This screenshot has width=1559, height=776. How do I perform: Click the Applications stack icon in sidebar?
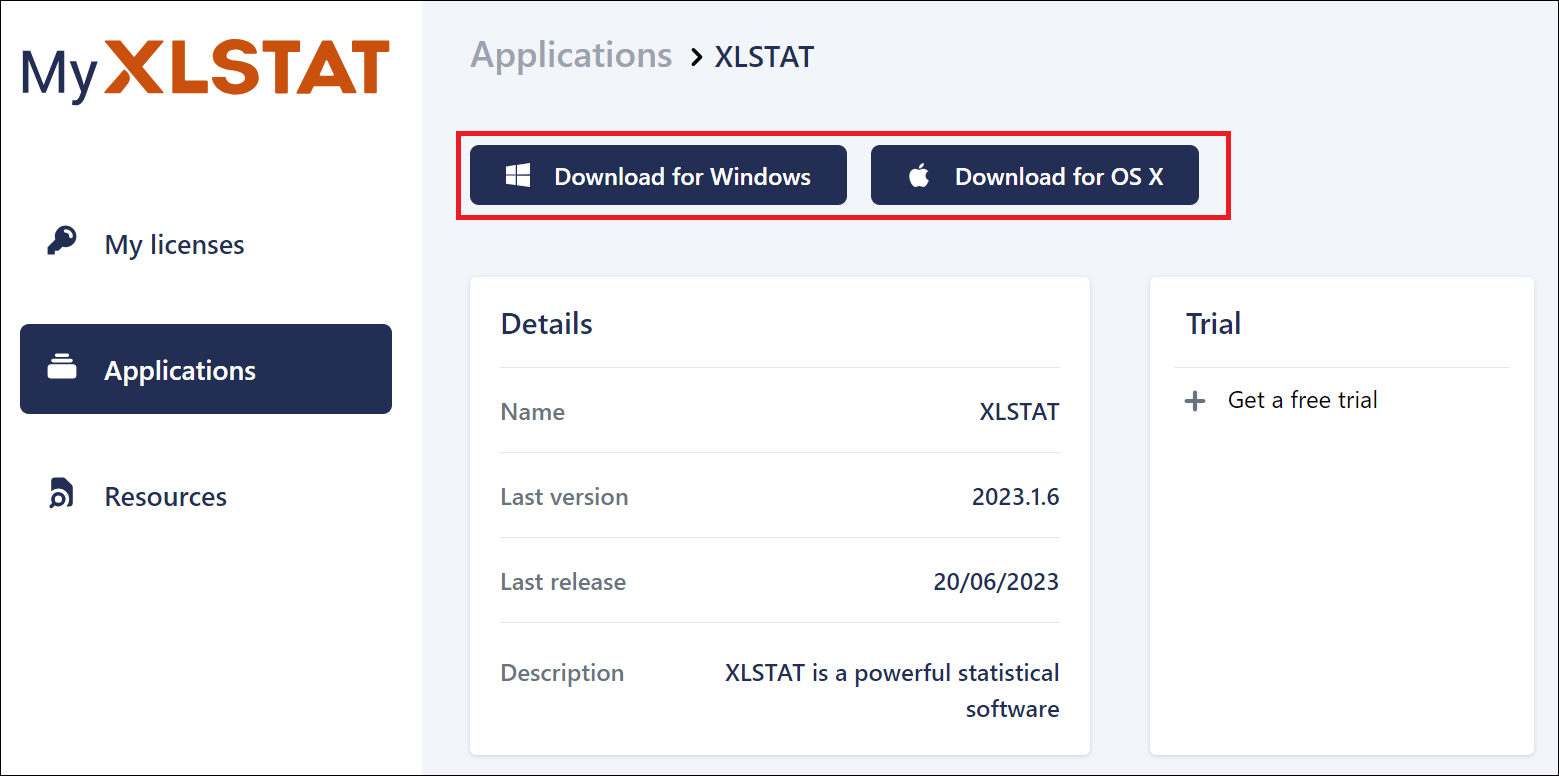pyautogui.click(x=62, y=368)
